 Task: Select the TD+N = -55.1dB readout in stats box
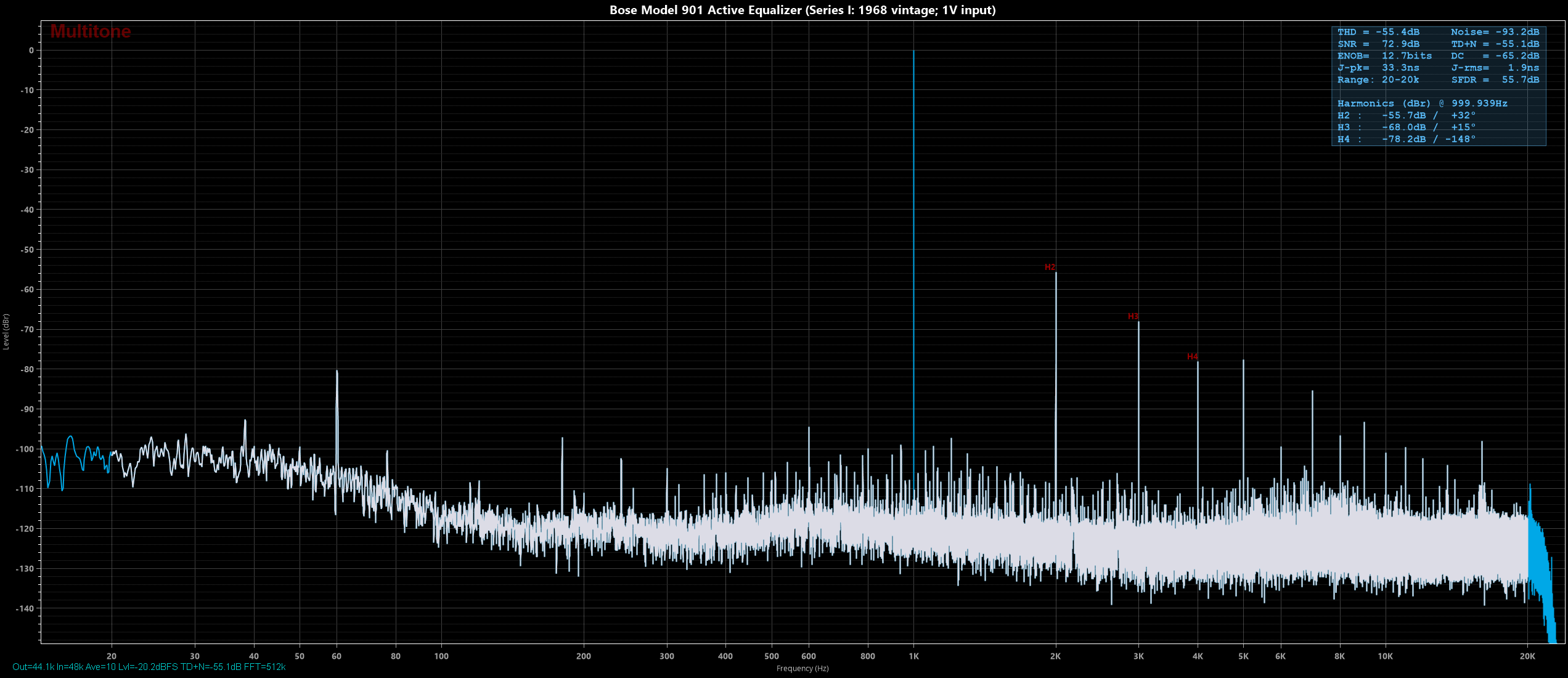click(1495, 44)
